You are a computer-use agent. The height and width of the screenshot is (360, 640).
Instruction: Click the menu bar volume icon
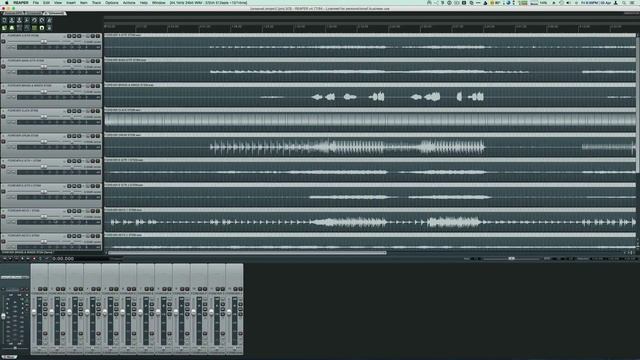(x=569, y=2)
